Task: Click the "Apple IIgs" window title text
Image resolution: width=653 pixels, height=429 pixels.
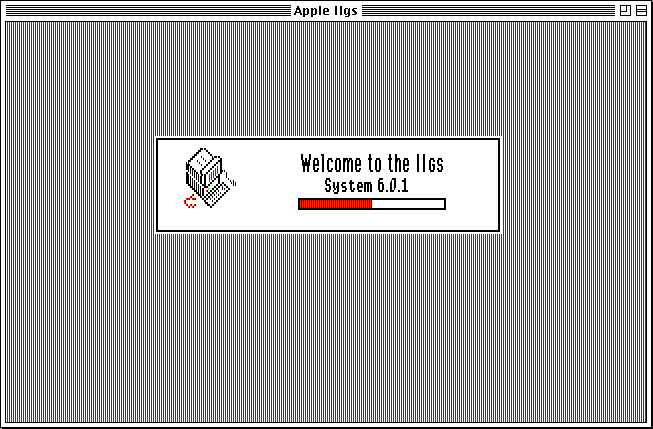Action: pyautogui.click(x=326, y=11)
